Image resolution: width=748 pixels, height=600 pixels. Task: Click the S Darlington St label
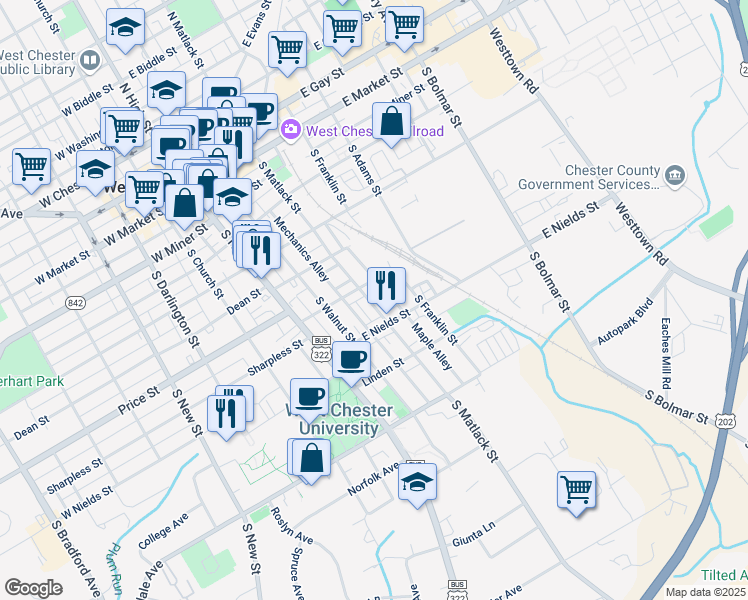pyautogui.click(x=175, y=309)
